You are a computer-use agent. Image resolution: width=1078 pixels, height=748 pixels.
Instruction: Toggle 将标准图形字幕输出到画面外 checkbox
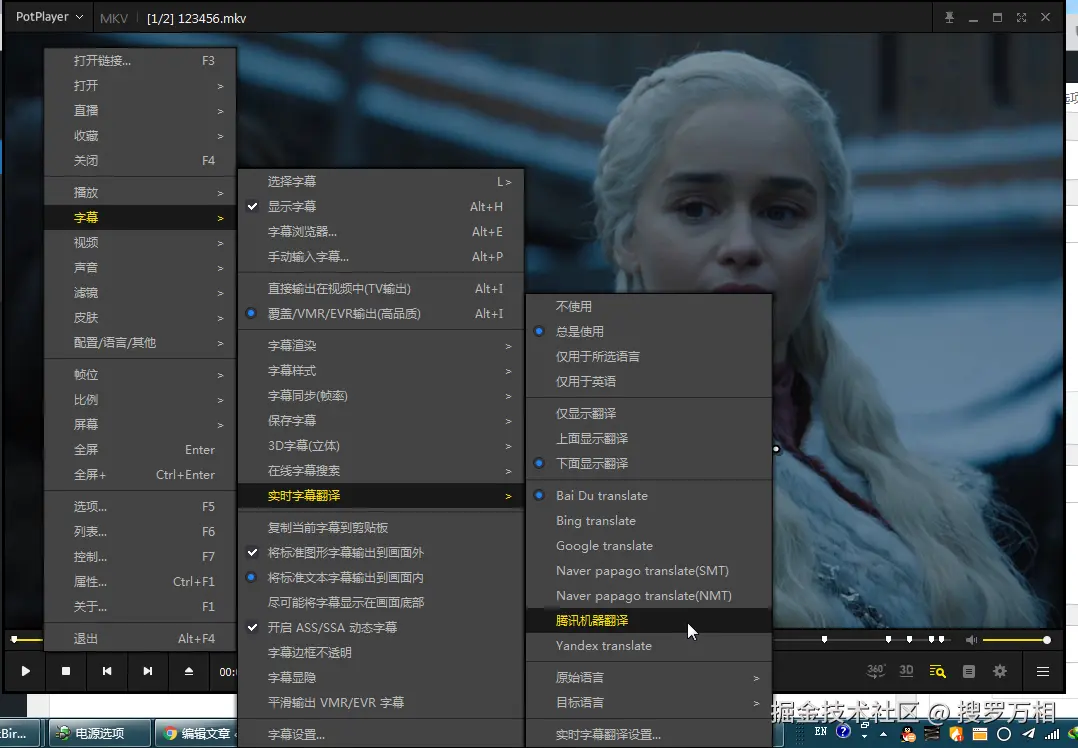coord(381,552)
